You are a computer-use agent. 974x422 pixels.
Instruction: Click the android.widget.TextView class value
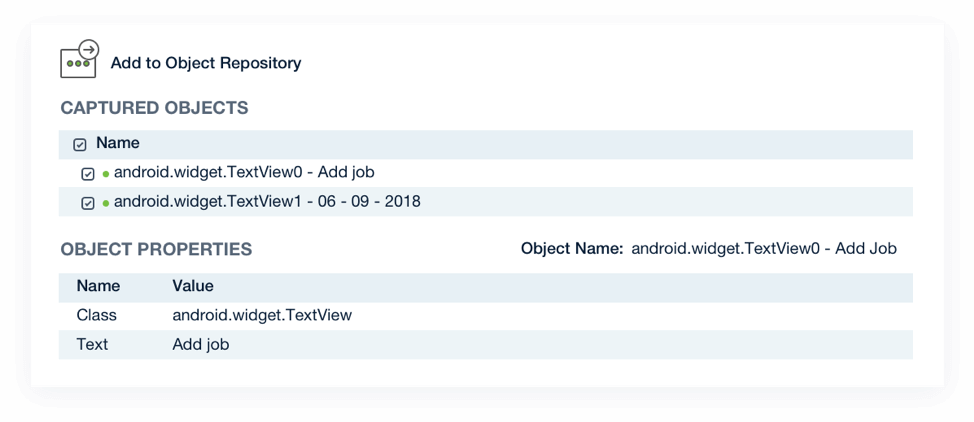click(262, 316)
